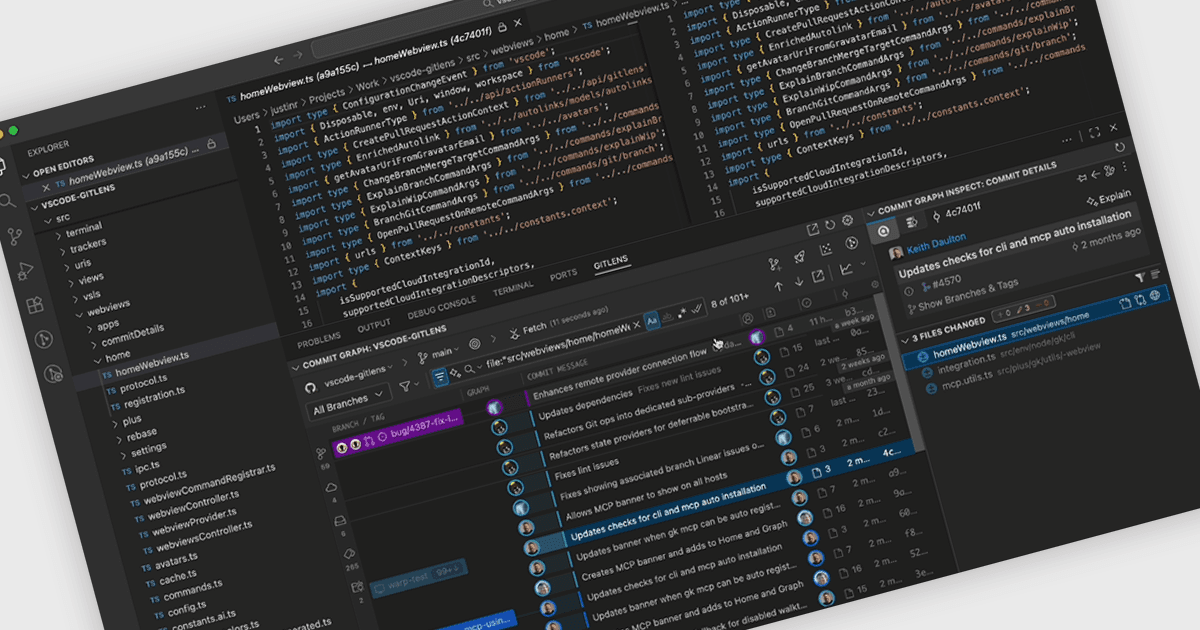The image size is (1200, 630).
Task: Collapse the Commit Graph: vscode-gitlens section
Action: coord(295,366)
